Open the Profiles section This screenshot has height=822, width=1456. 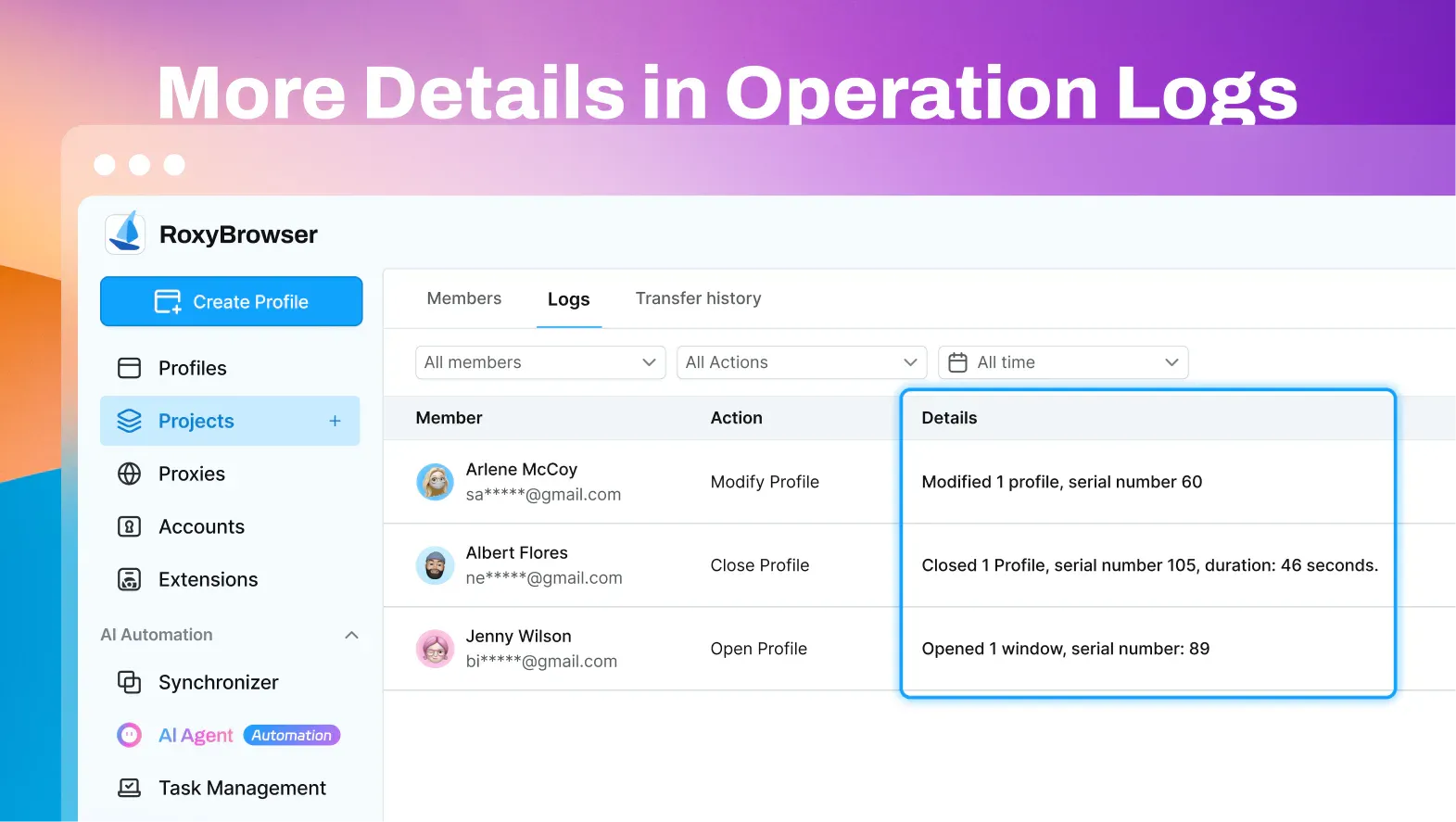[230, 368]
